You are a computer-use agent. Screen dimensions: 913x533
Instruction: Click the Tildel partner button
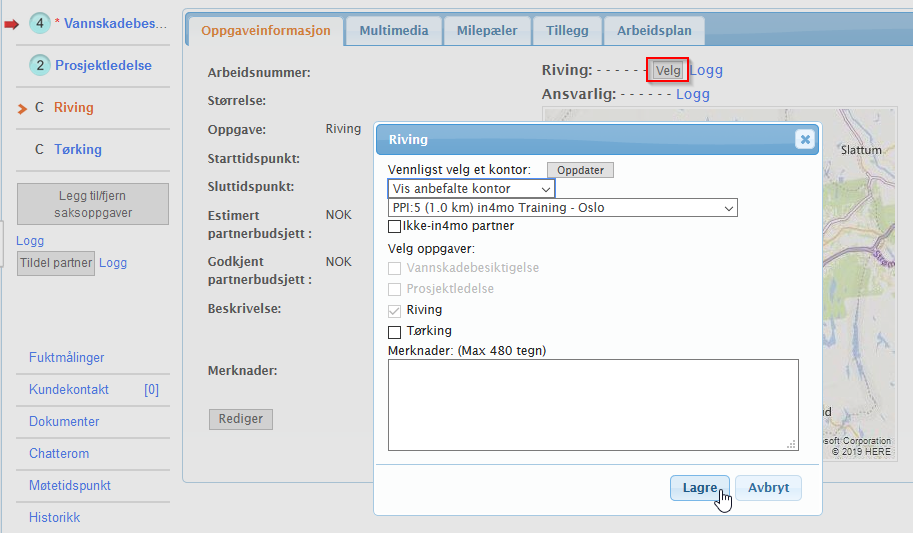click(x=56, y=263)
